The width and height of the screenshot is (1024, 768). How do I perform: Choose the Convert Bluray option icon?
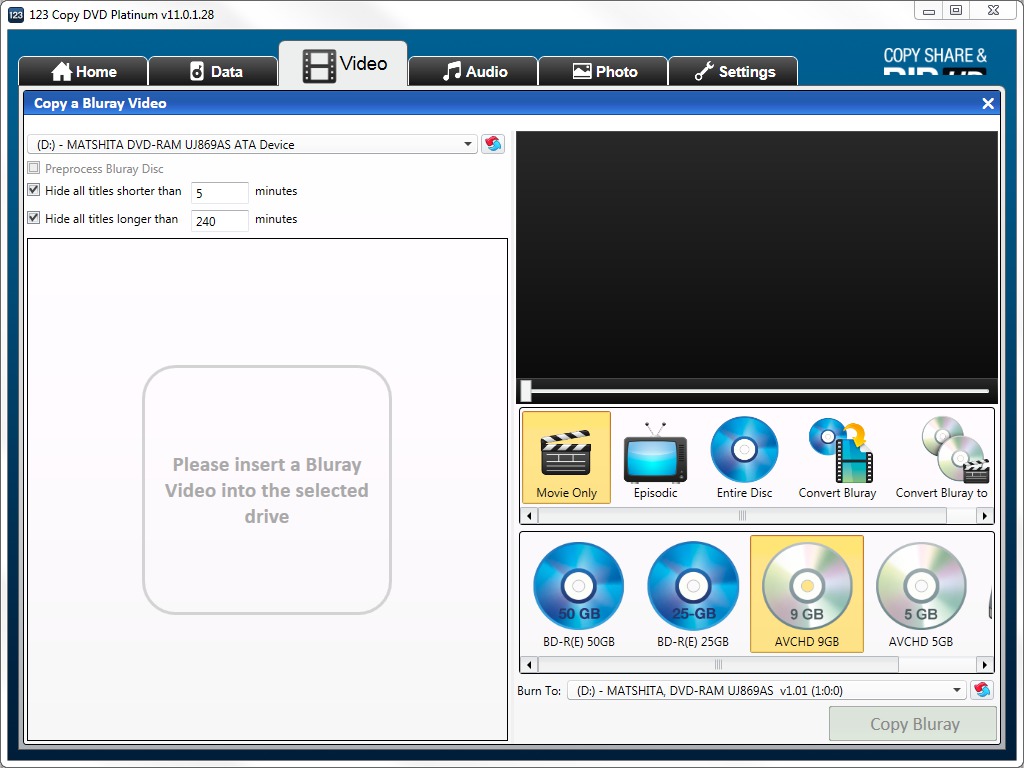tap(837, 457)
